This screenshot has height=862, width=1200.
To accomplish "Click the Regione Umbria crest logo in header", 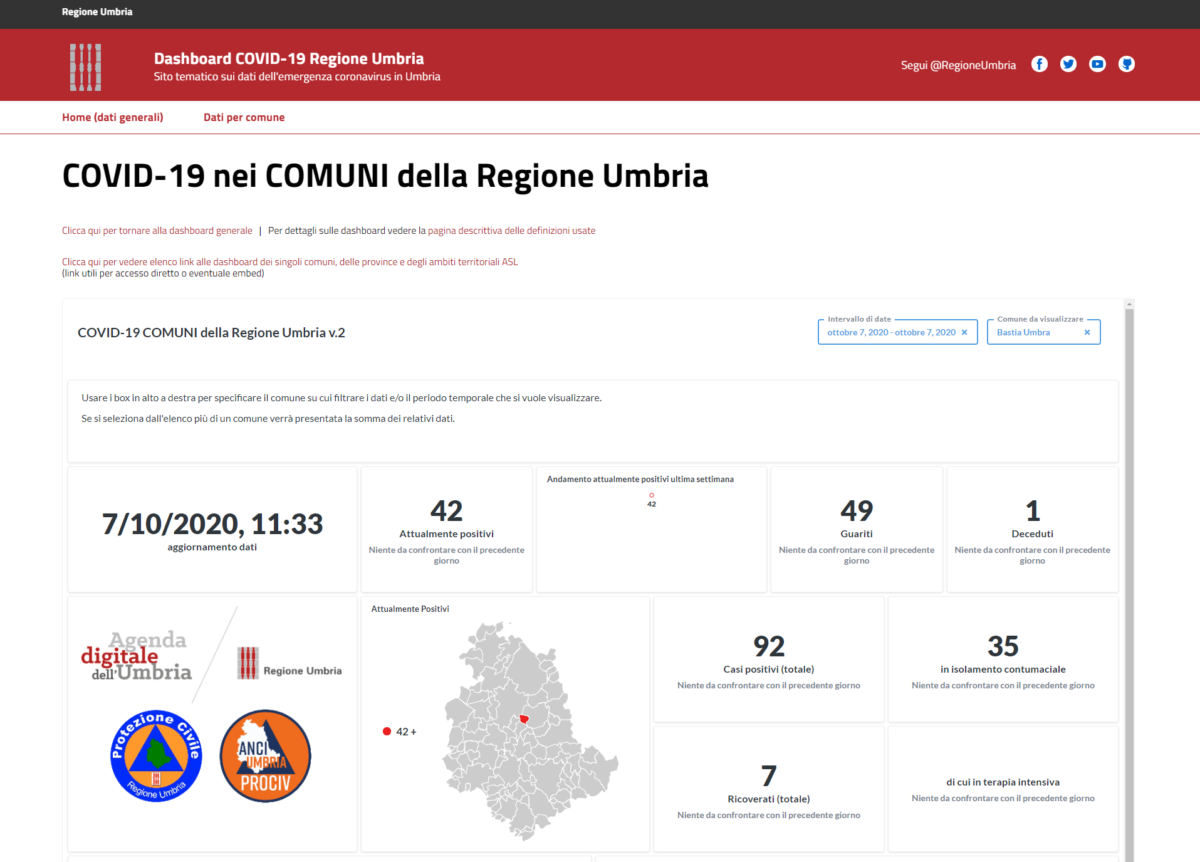I will click(x=86, y=67).
